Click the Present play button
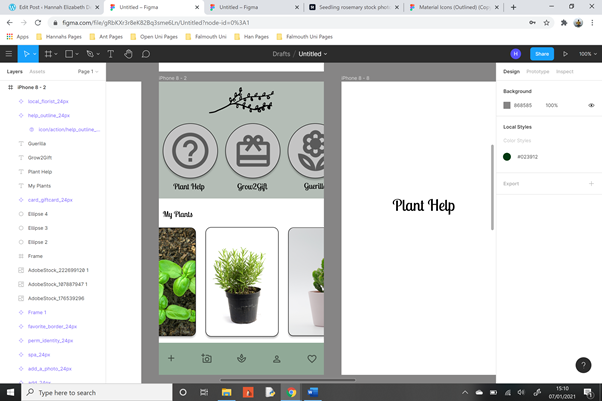This screenshot has height=401, width=602. coord(565,54)
